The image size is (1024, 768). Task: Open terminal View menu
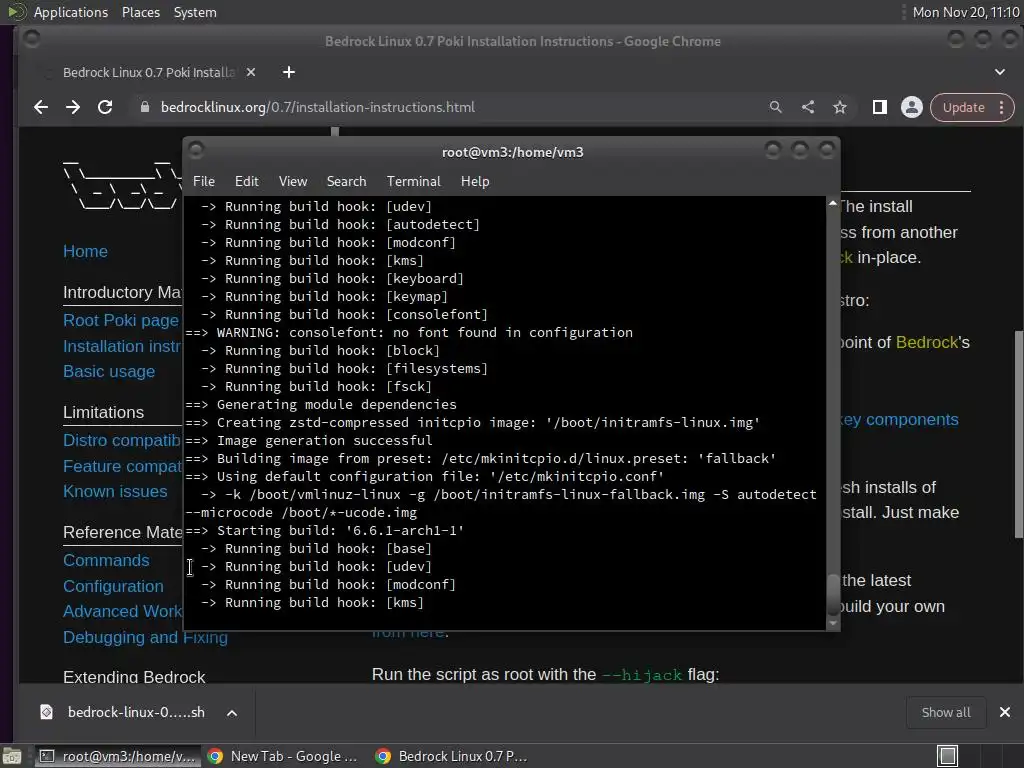click(293, 182)
